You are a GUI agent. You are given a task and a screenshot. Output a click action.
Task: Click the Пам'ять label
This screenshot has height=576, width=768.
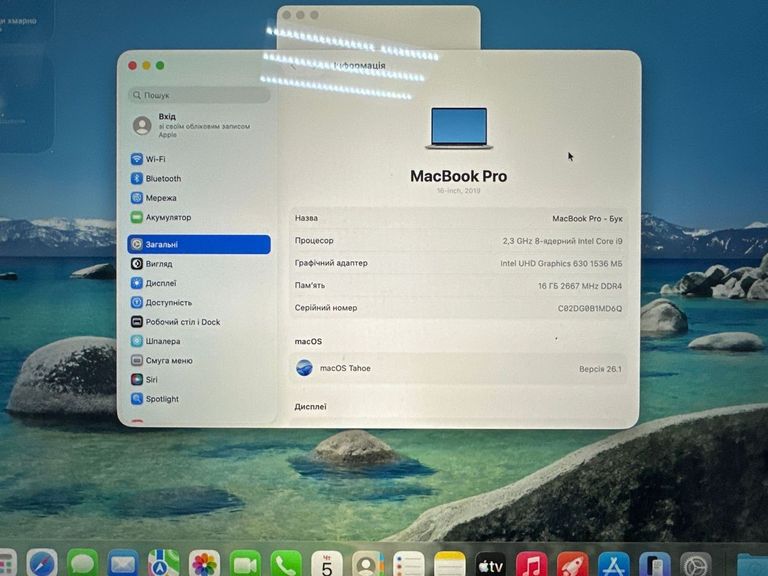pyautogui.click(x=310, y=285)
